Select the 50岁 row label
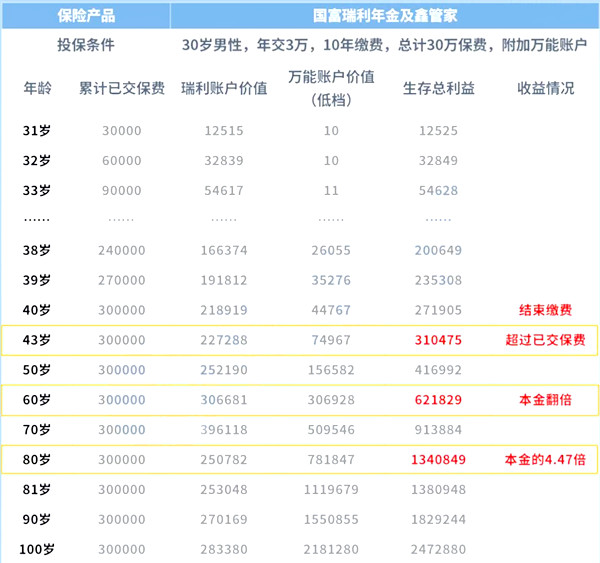 pos(37,370)
